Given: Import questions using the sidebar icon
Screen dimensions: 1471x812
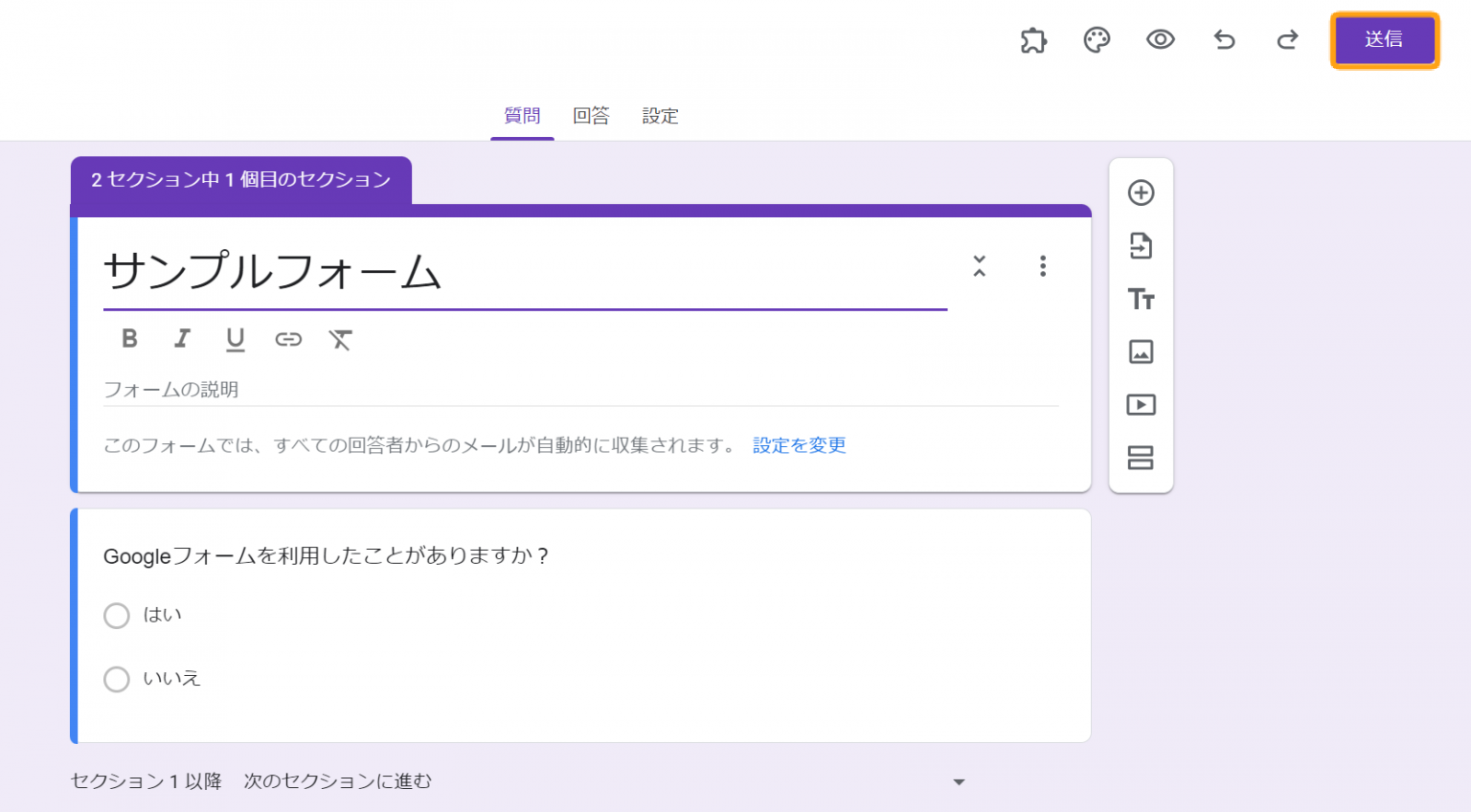Looking at the screenshot, I should coord(1141,246).
